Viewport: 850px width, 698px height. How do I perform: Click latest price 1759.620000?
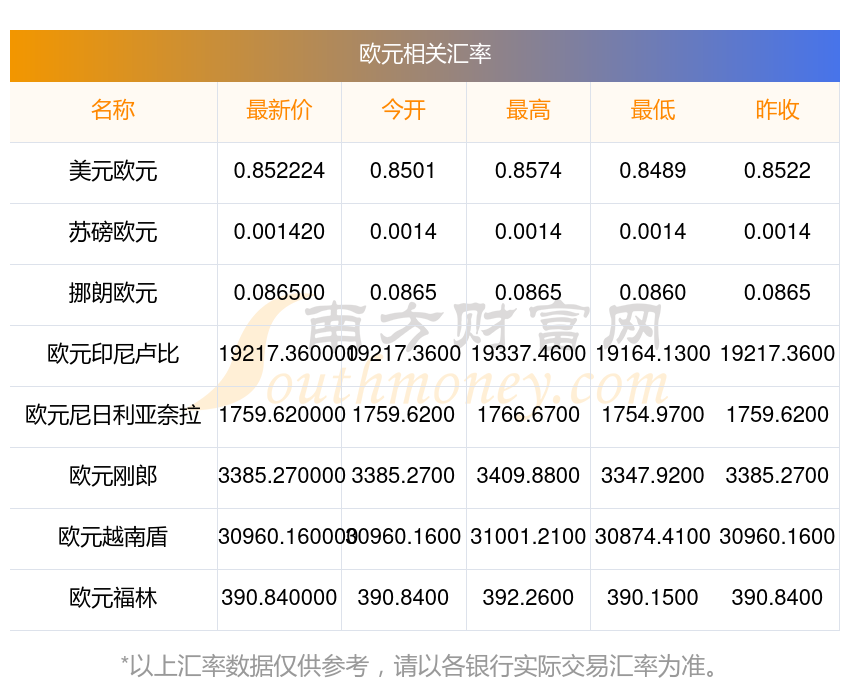[282, 415]
